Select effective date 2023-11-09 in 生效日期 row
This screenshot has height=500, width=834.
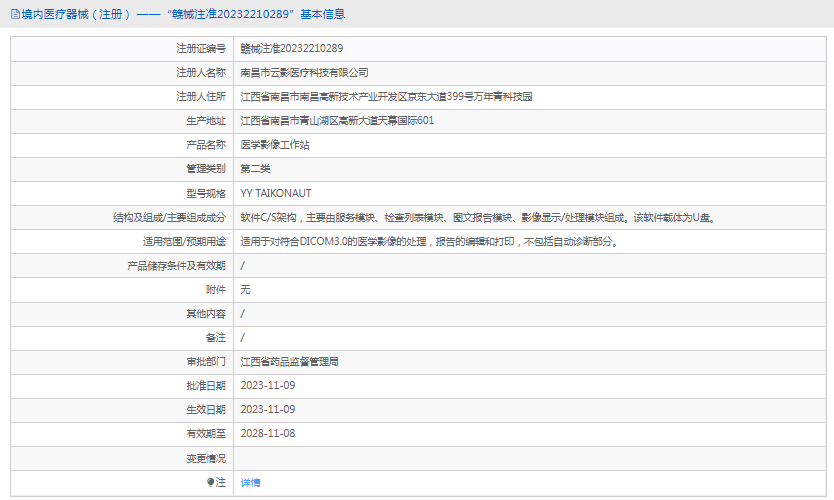coord(268,410)
